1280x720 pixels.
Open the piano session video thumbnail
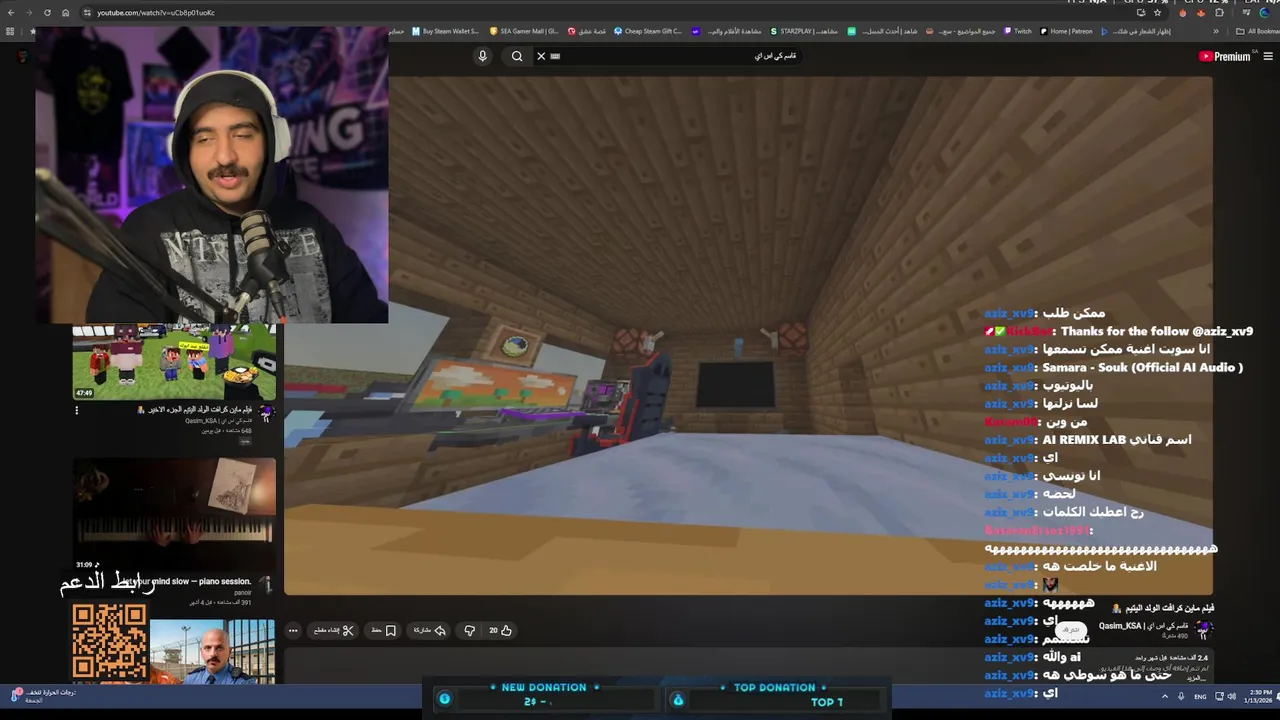174,514
